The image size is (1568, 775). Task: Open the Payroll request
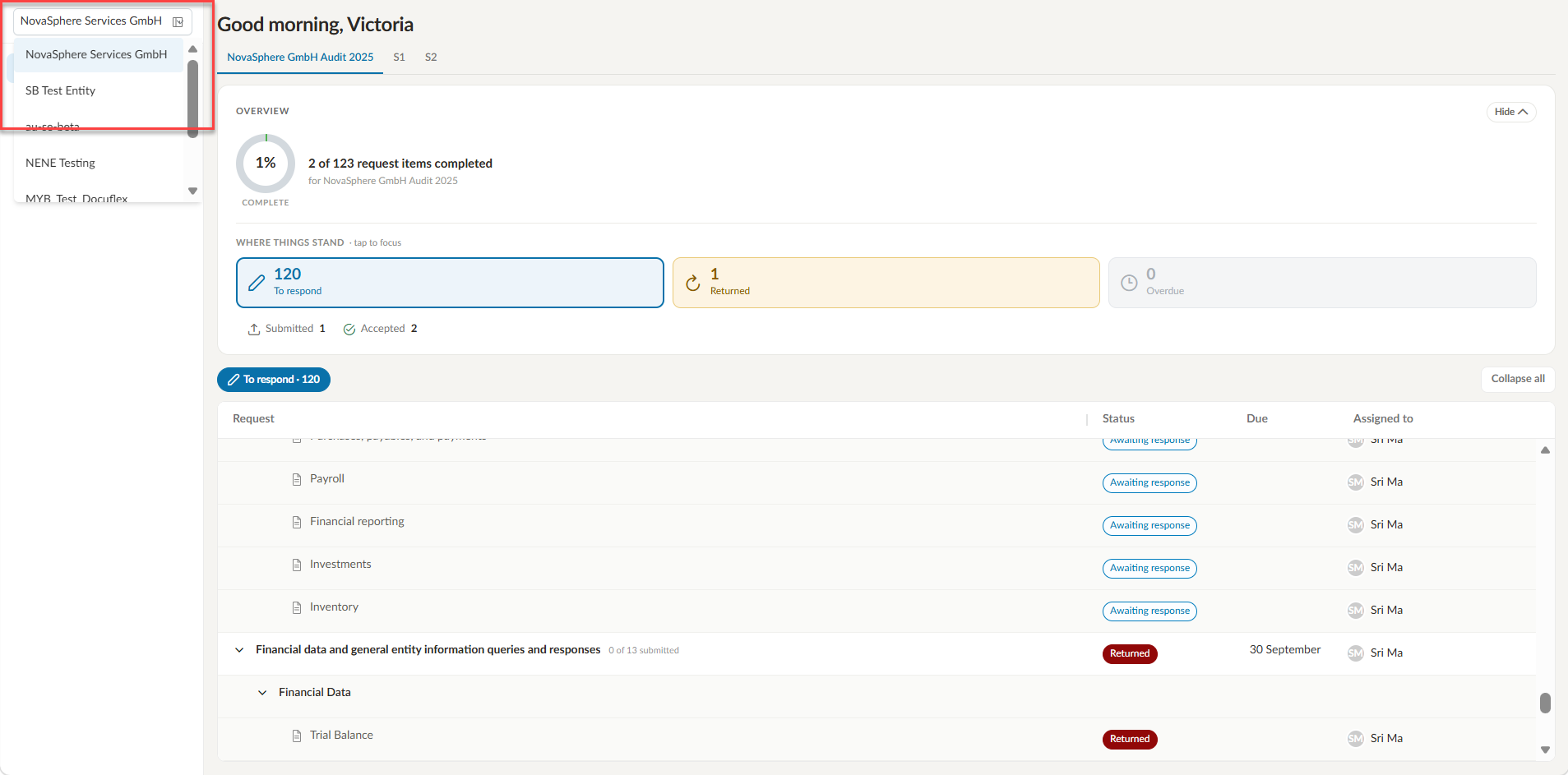point(327,478)
